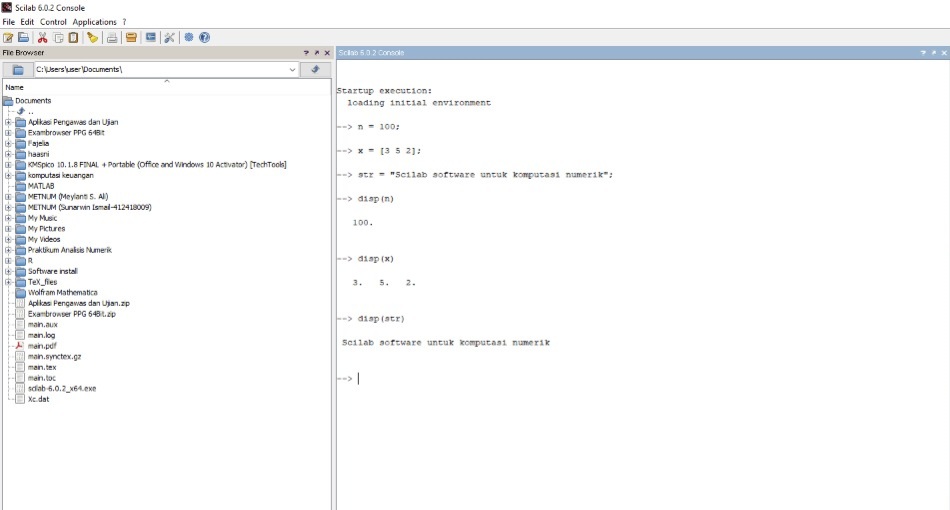The image size is (950, 510).
Task: Open Scilab demonstrations gear icon
Action: tap(189, 38)
